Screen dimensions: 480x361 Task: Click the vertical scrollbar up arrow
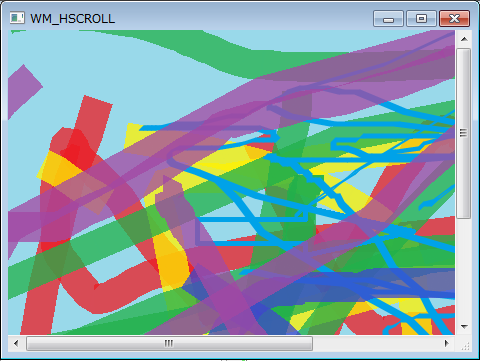(464, 39)
